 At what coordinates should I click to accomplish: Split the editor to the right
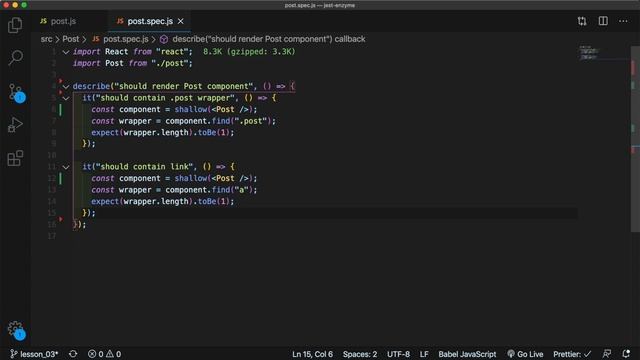tap(603, 21)
